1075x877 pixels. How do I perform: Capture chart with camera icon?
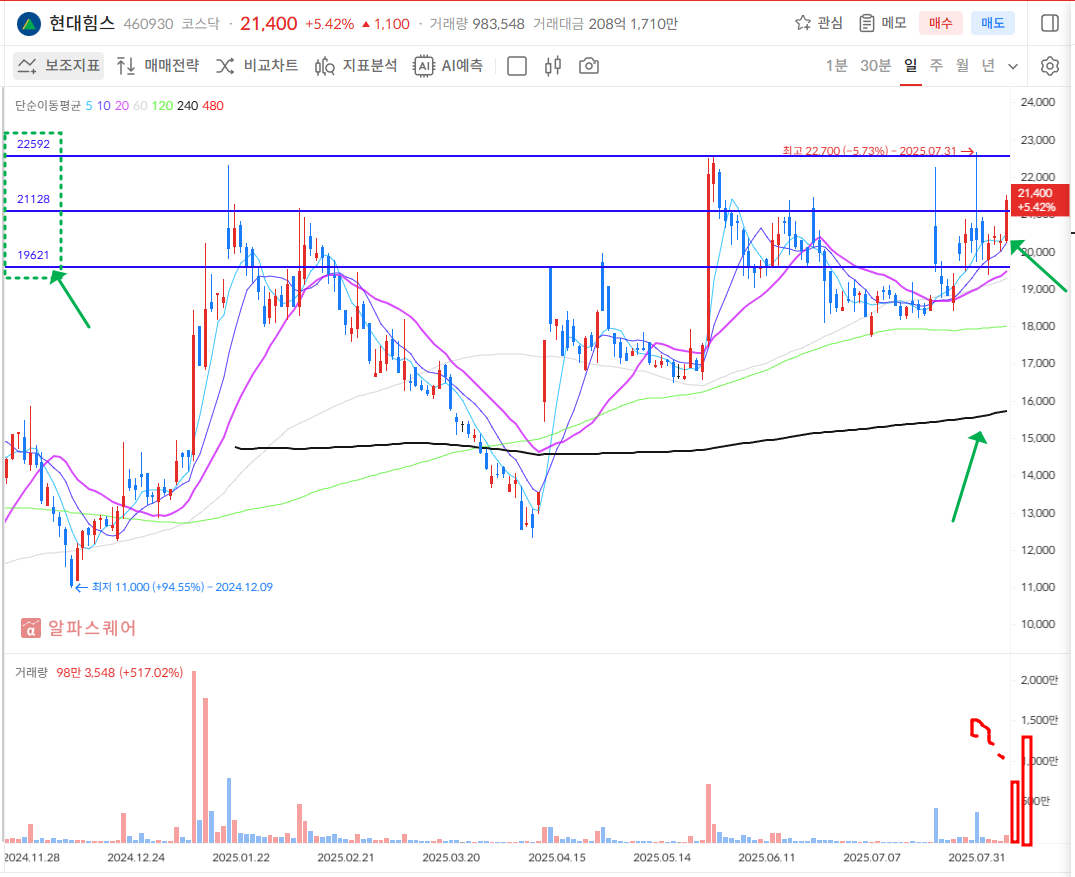(x=589, y=66)
